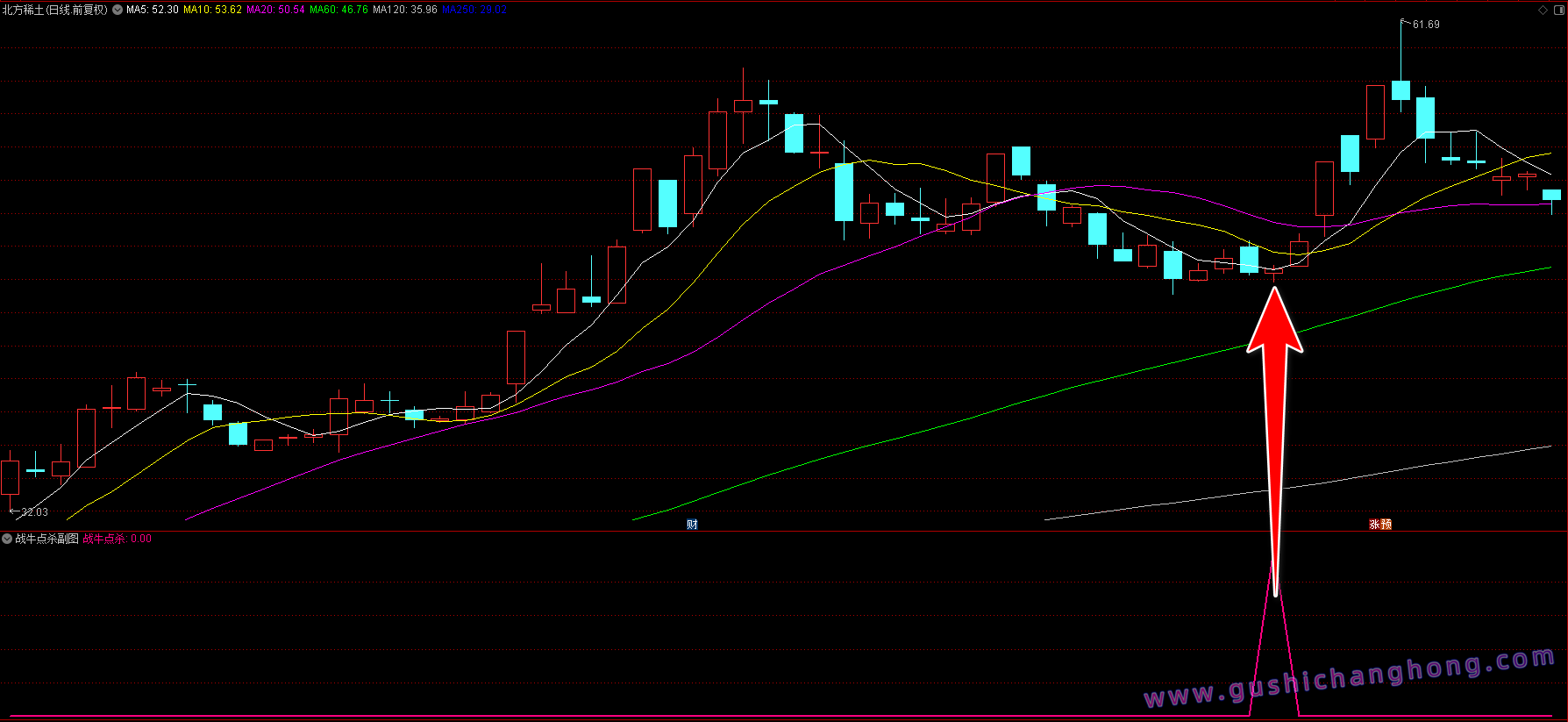Select the green MA60 indicator label
Viewport: 1568px width, 722px height.
pos(339,10)
